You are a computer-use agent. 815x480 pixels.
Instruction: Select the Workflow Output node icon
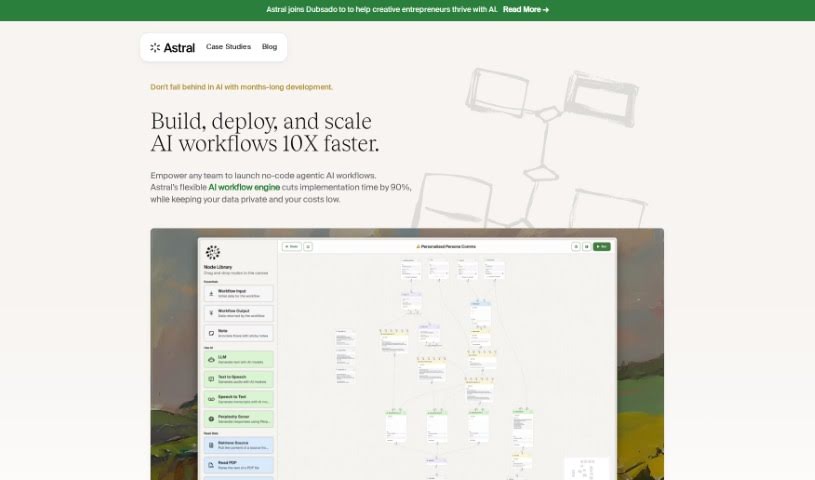(211, 313)
